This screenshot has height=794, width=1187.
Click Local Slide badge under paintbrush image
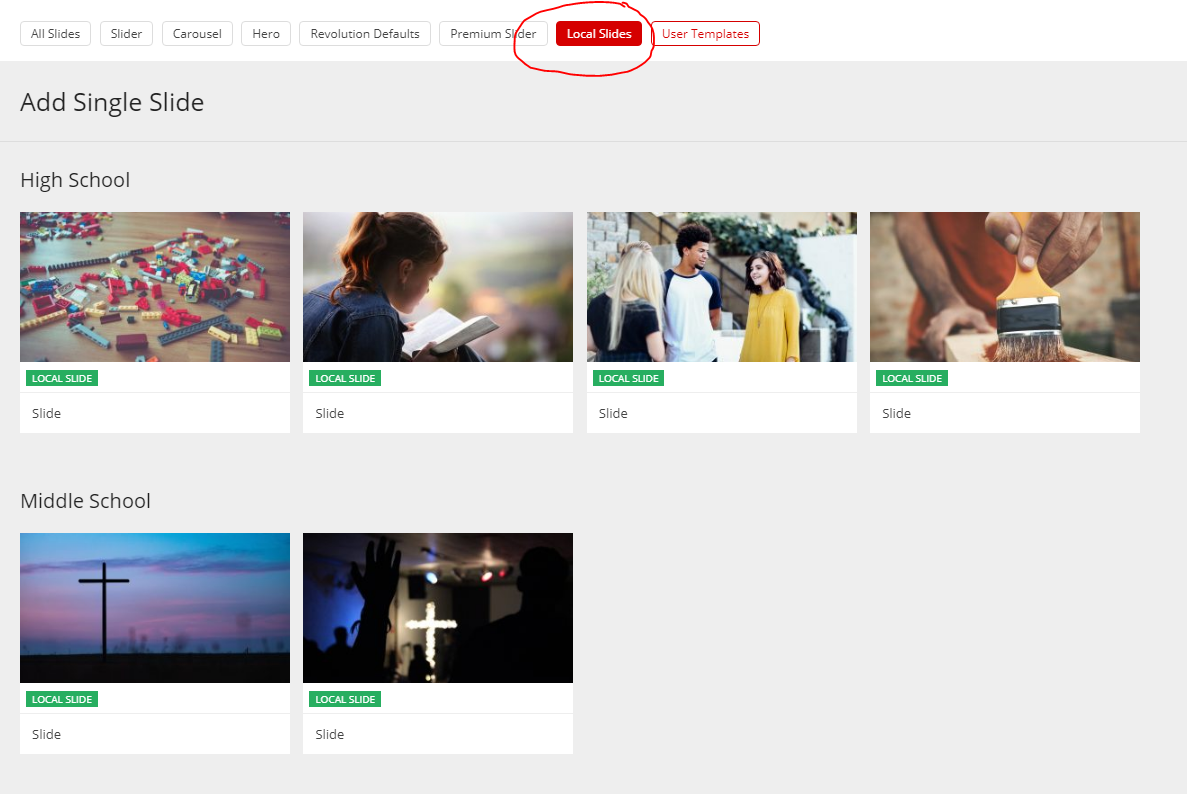(x=912, y=379)
